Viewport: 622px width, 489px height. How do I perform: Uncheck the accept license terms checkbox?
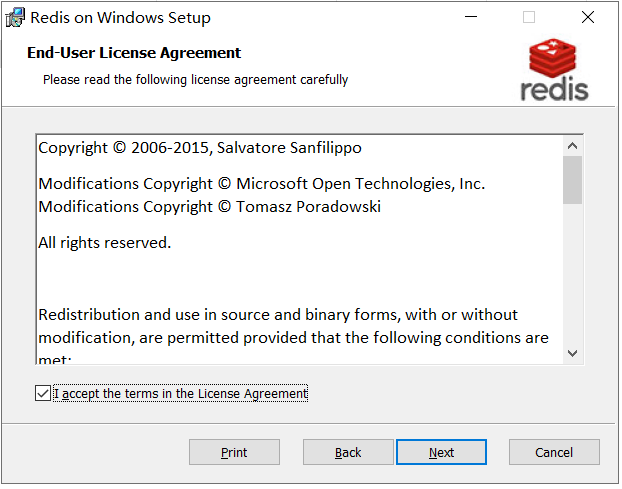42,394
